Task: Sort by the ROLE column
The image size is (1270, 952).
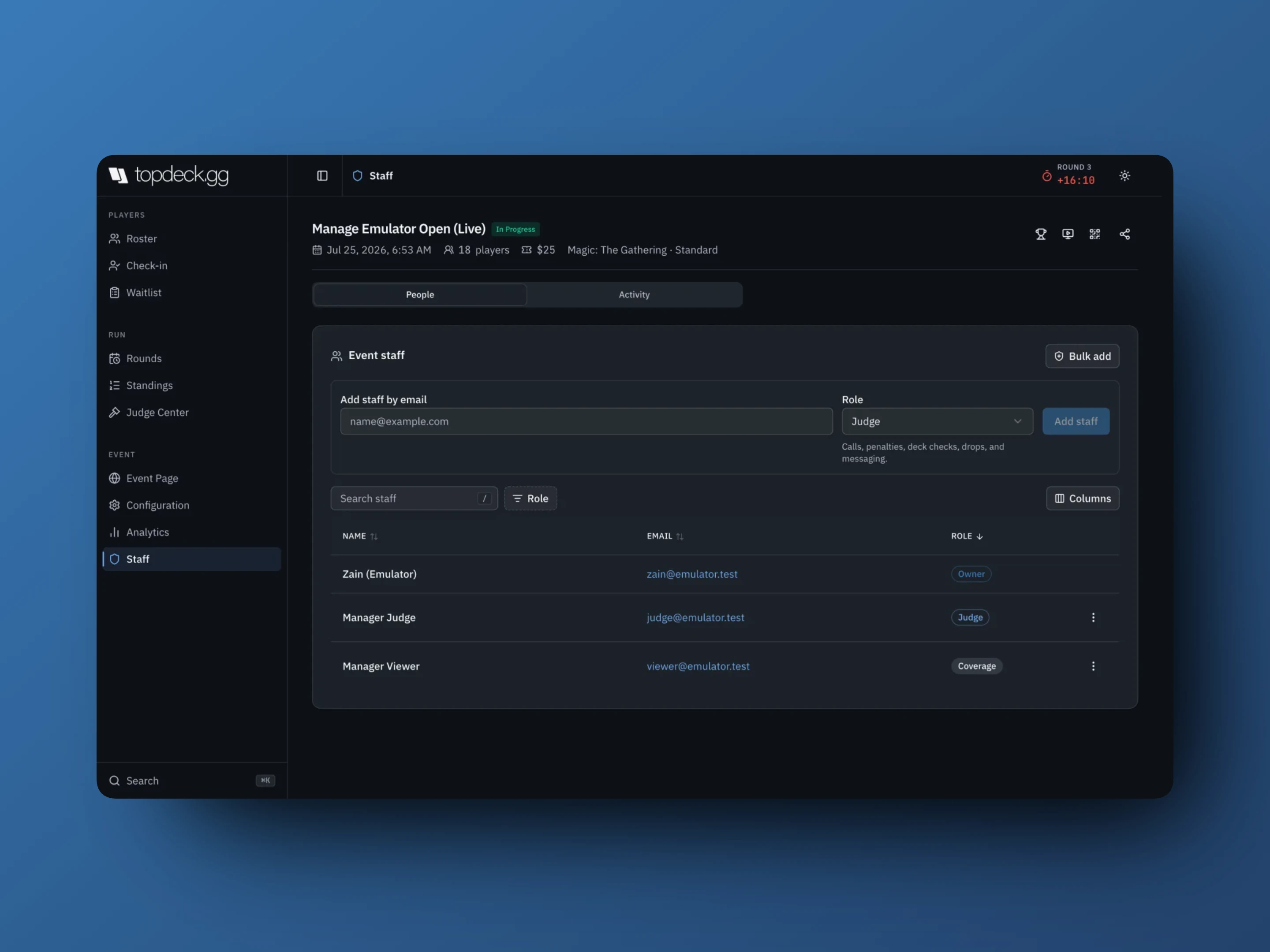Action: 967,536
